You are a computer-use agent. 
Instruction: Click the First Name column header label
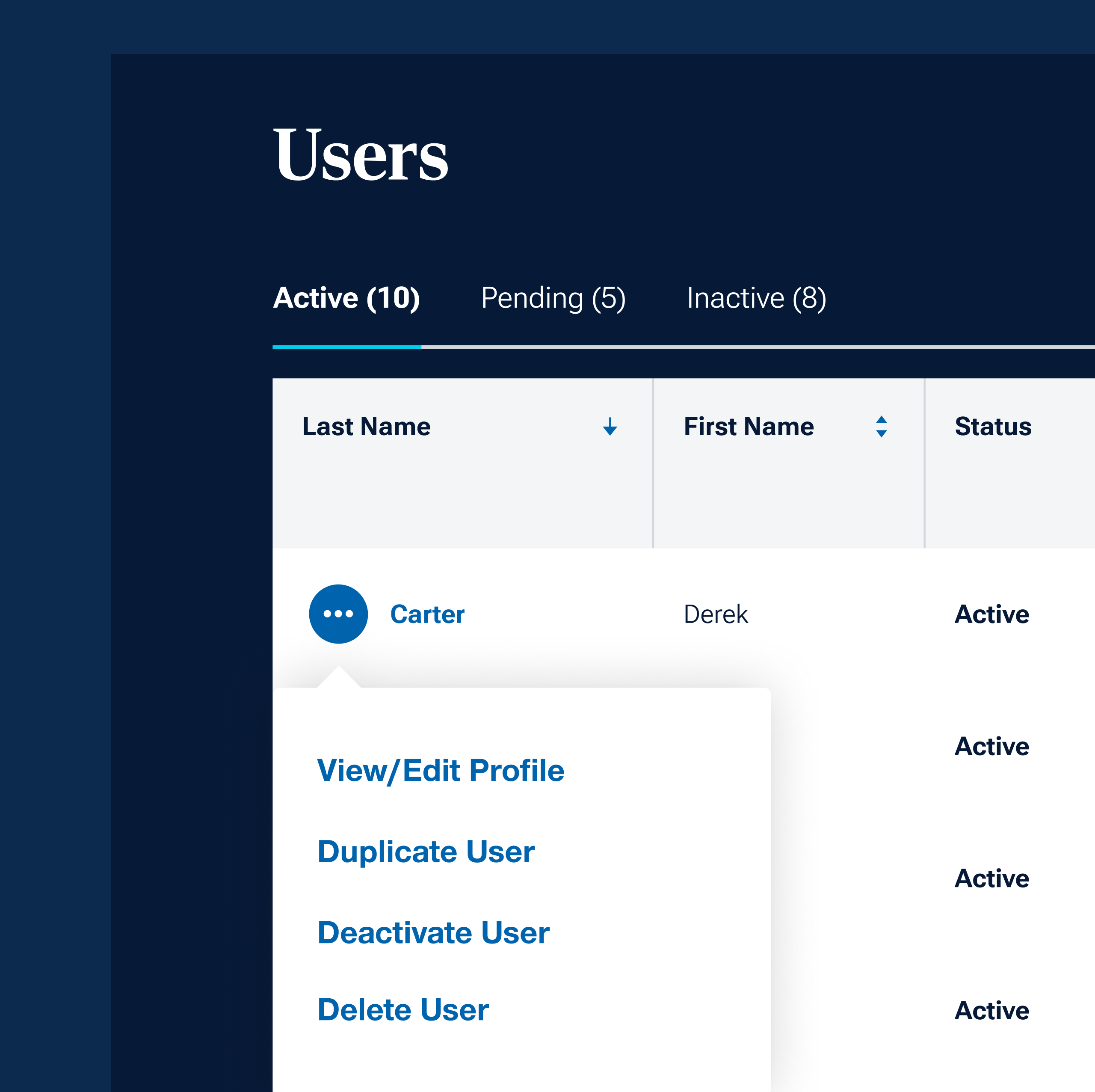click(x=748, y=426)
